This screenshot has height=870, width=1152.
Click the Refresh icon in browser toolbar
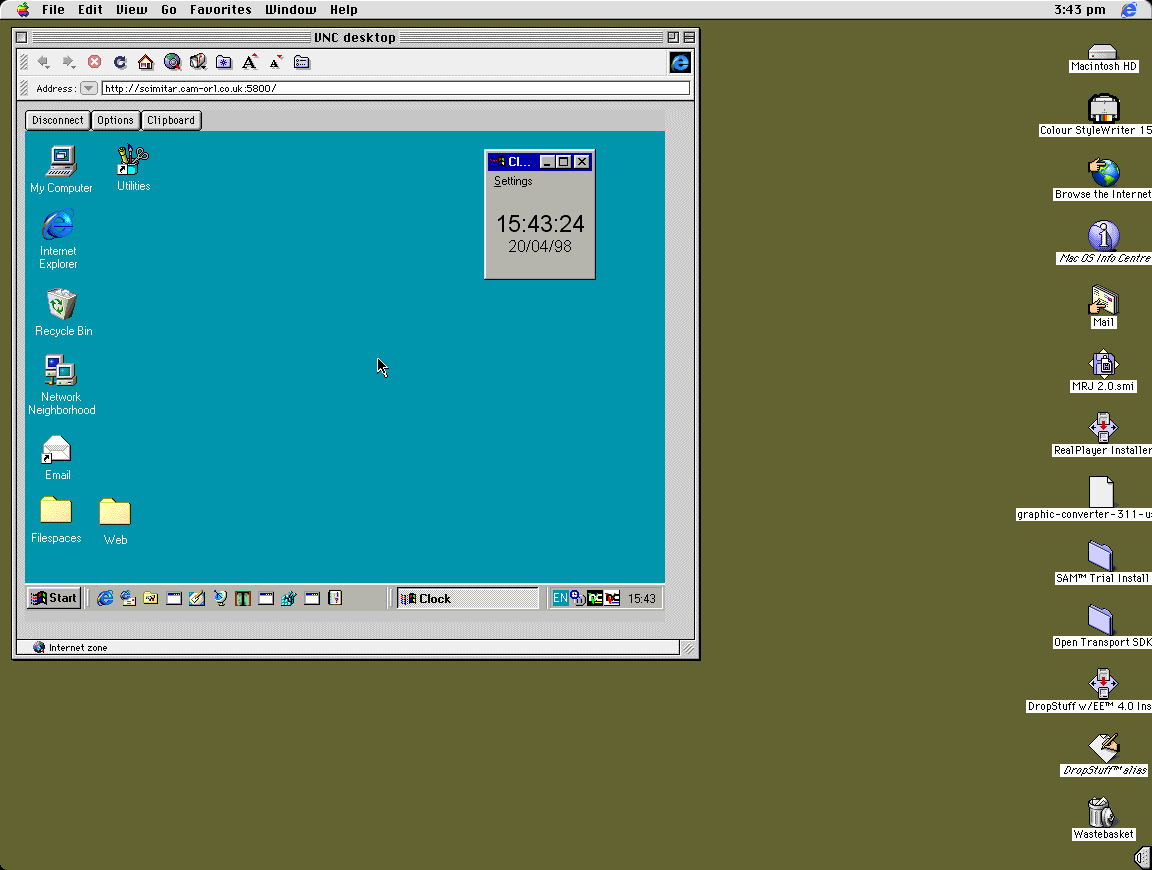120,62
